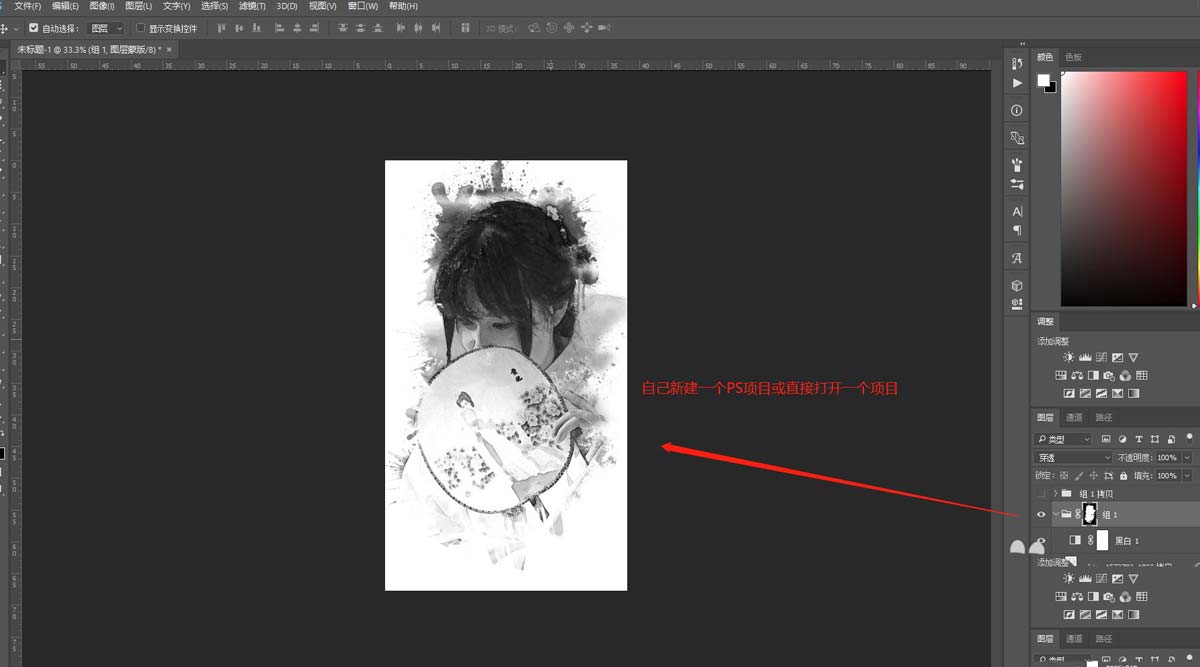Open the 文件(F) menu

[x=27, y=6]
